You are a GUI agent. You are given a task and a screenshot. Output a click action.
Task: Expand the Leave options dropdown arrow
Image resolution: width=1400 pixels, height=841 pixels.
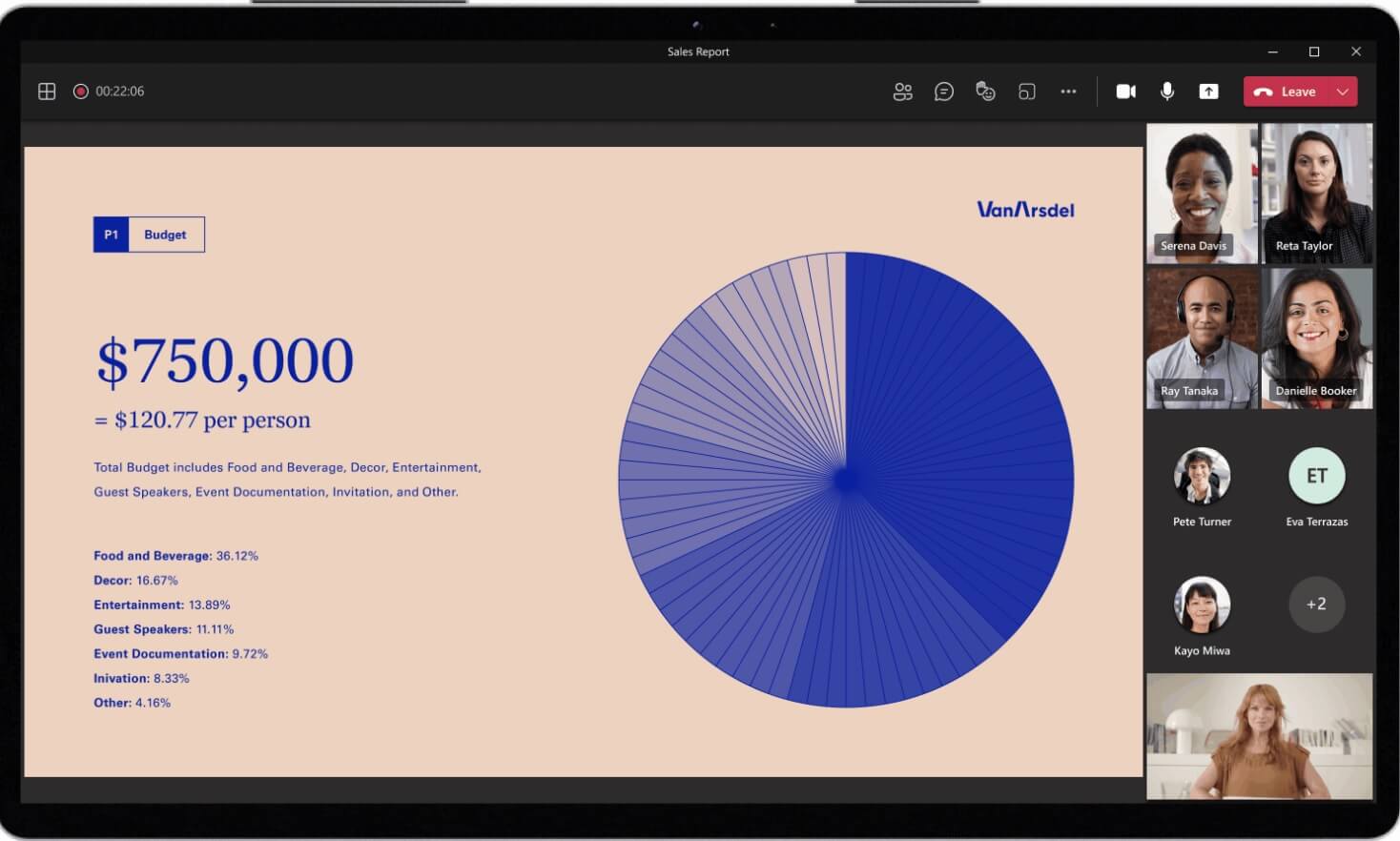[x=1343, y=92]
